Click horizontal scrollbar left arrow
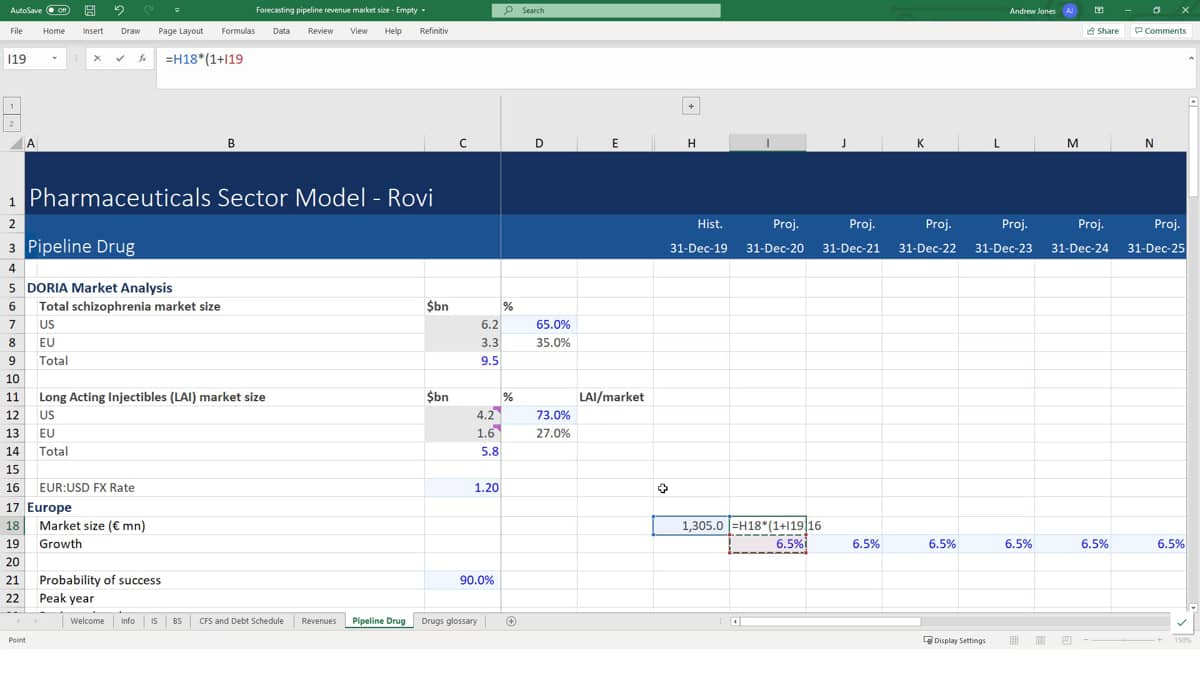The height and width of the screenshot is (675, 1200). 736,621
